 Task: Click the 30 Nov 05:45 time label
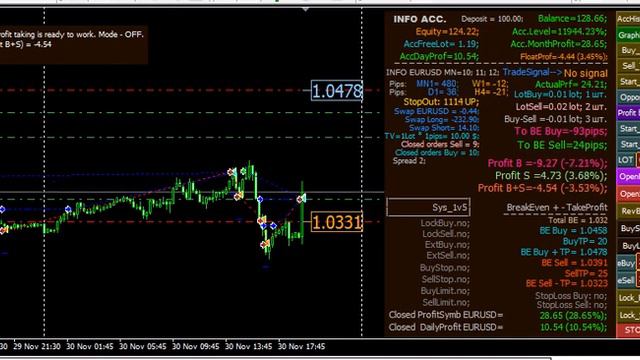(x=143, y=347)
